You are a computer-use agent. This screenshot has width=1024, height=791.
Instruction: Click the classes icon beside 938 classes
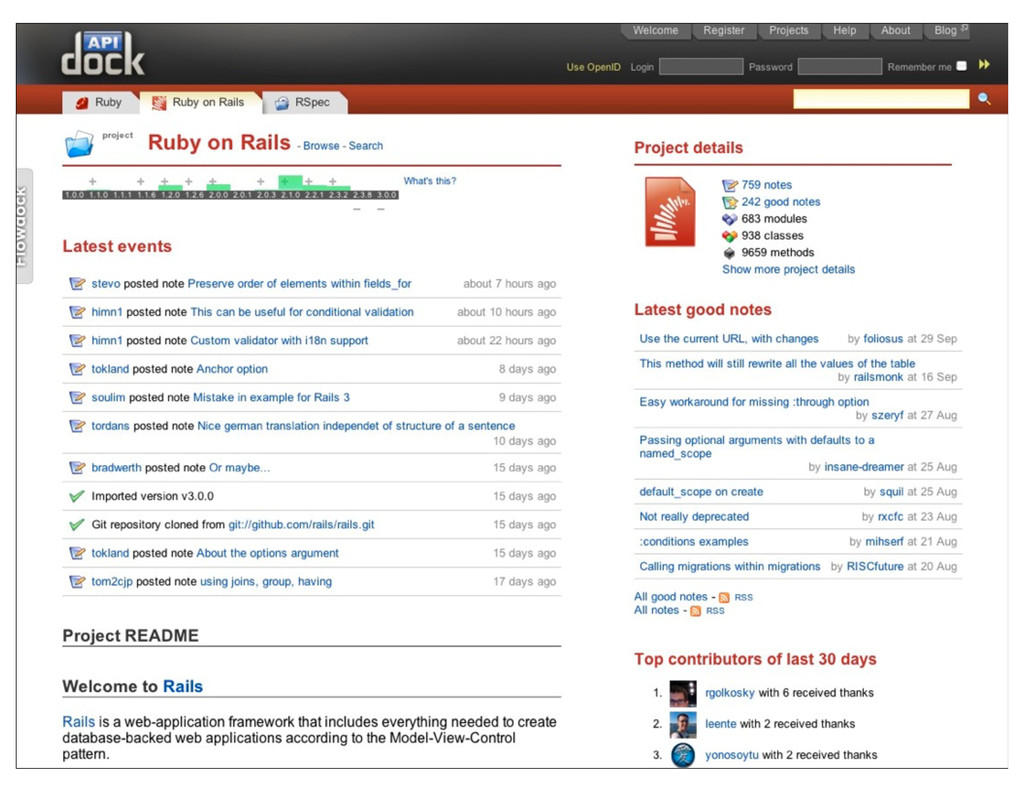pyautogui.click(x=729, y=236)
